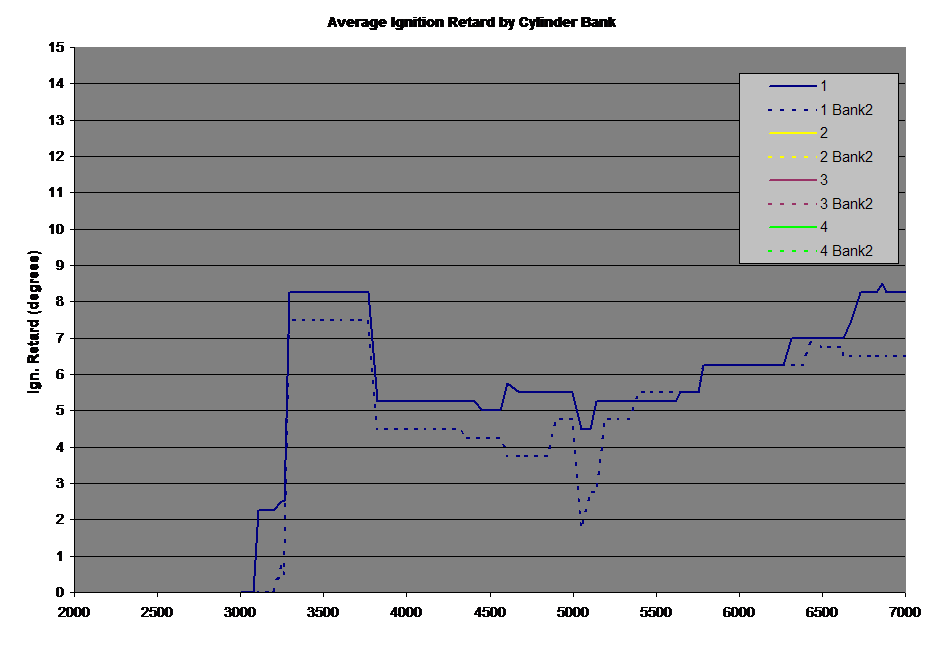943x645 pixels.
Task: Select the solid maroon line key in legend
Action: [x=791, y=180]
